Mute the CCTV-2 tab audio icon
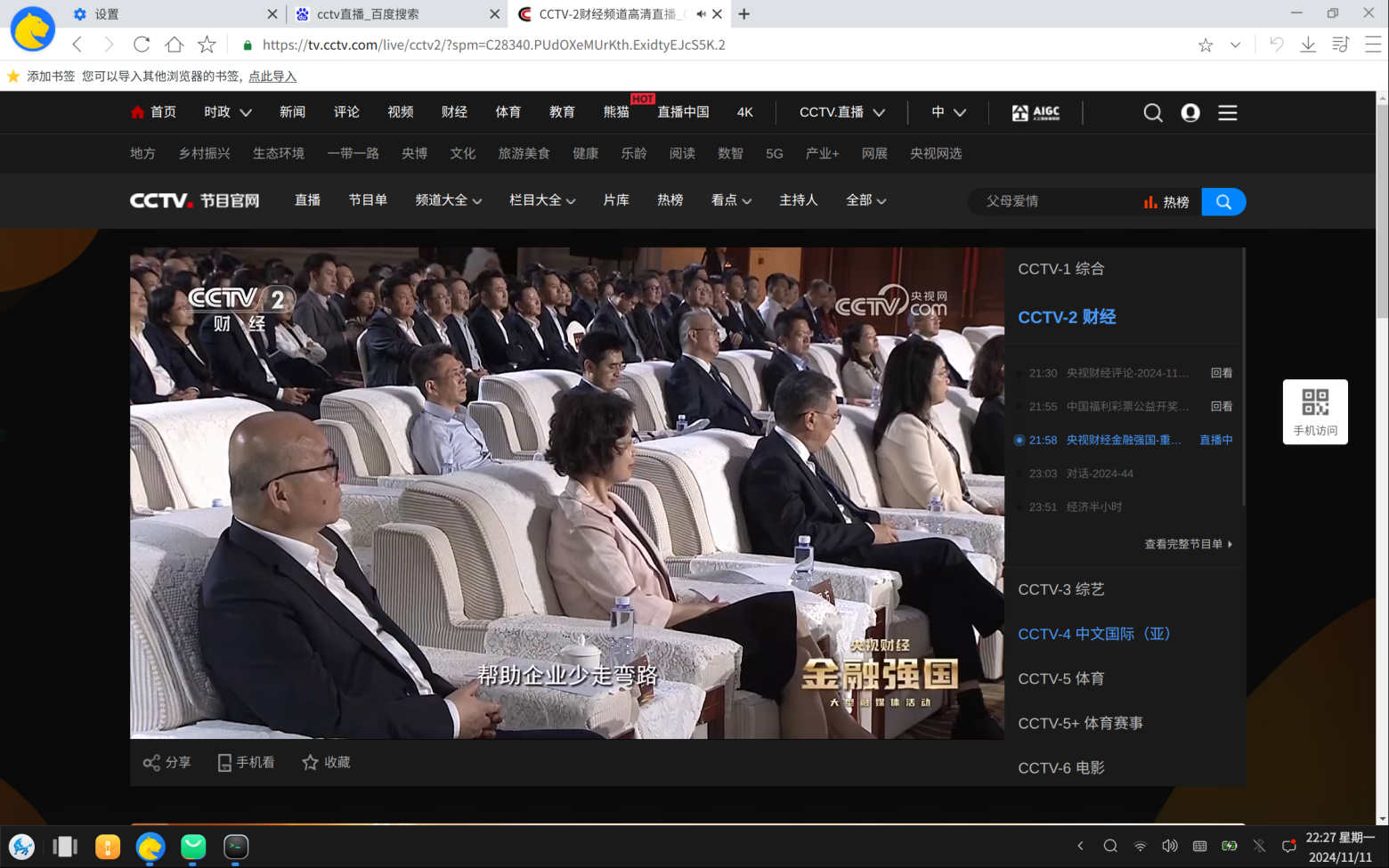The height and width of the screenshot is (868, 1389). tap(701, 14)
